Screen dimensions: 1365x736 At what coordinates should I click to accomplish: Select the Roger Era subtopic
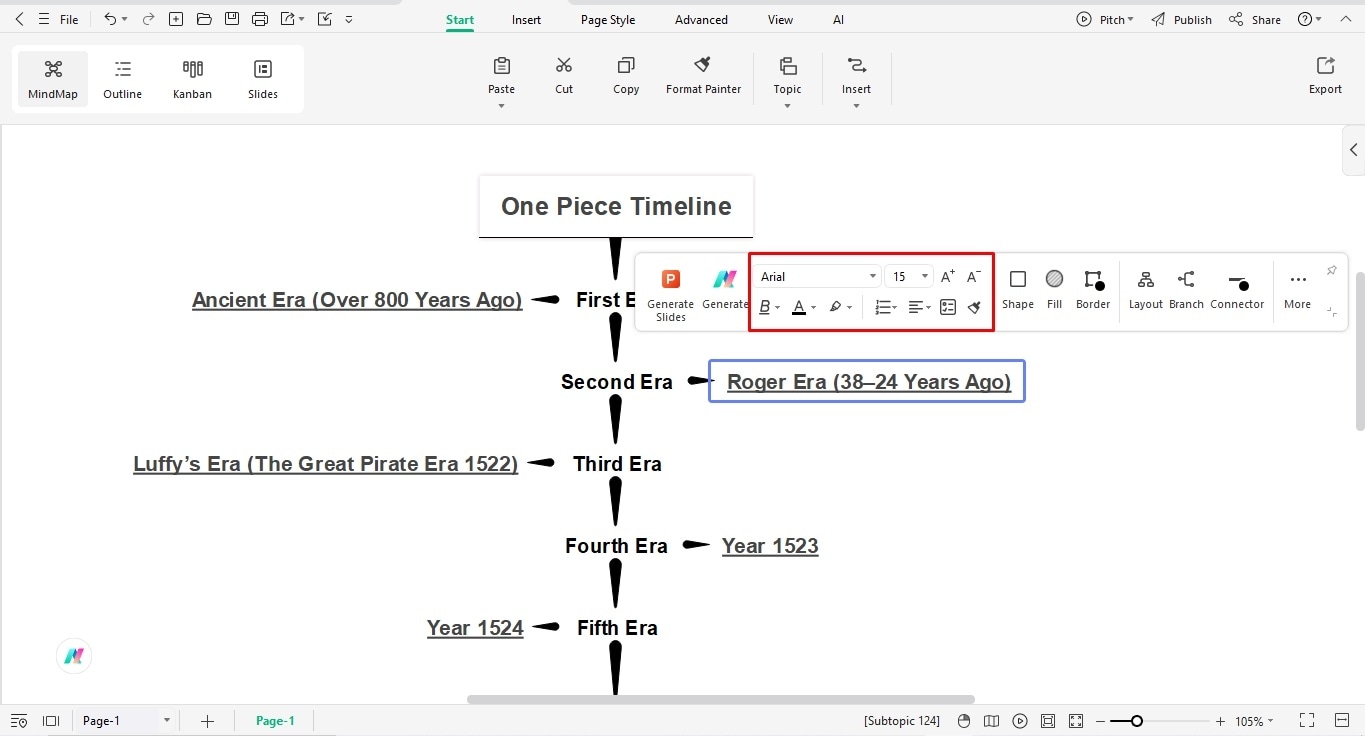pyautogui.click(x=868, y=381)
